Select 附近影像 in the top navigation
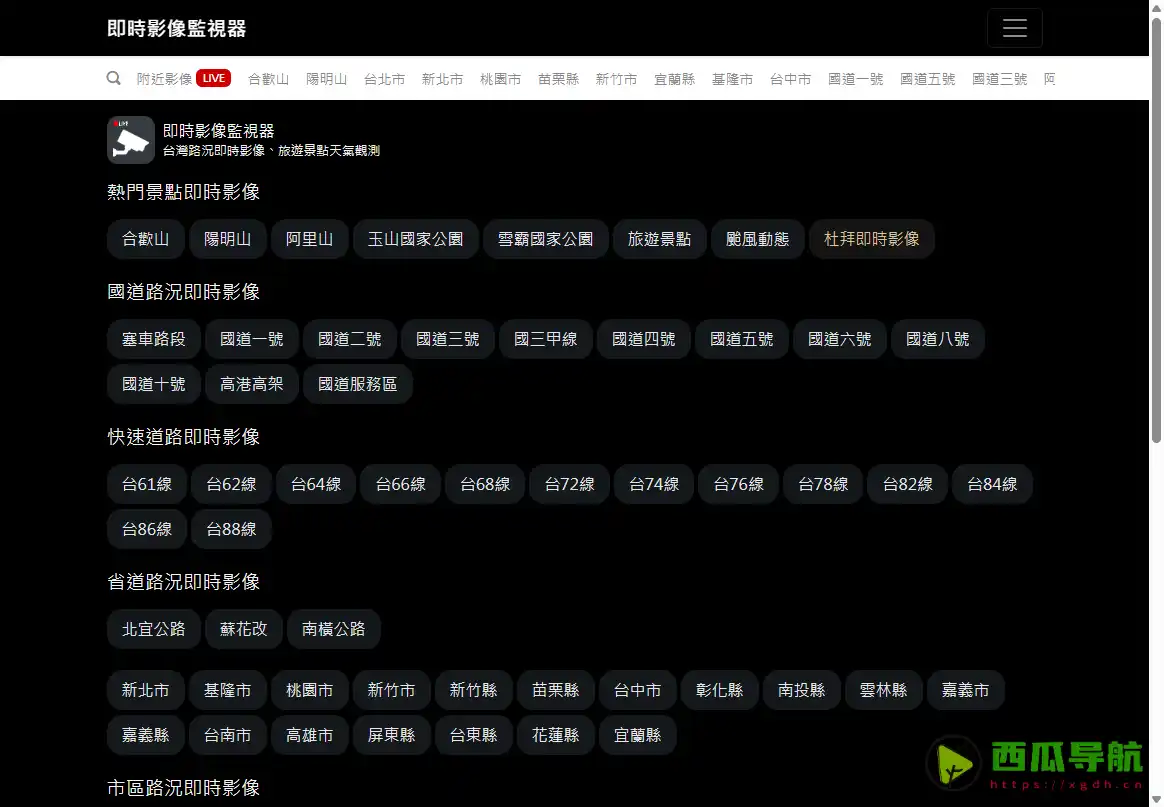Viewport: 1164px width, 807px height. 163,78
